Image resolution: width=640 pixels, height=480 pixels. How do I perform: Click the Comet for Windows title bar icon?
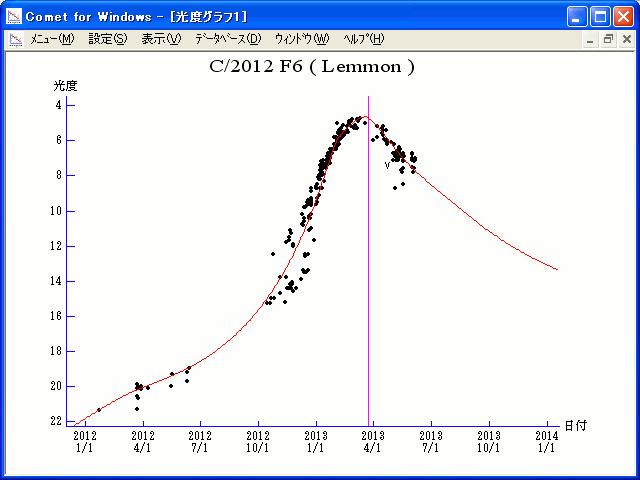14,16
